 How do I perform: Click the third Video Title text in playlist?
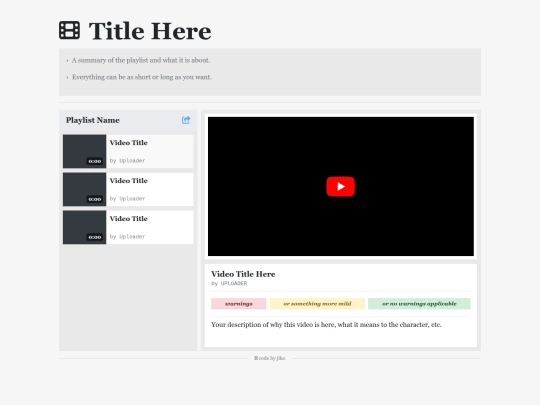point(129,218)
